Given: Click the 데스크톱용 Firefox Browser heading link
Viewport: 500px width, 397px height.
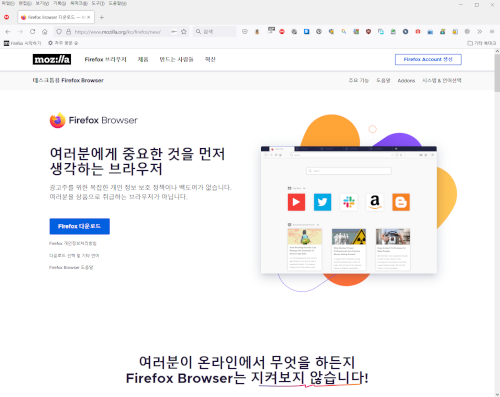Looking at the screenshot, I should [x=68, y=80].
